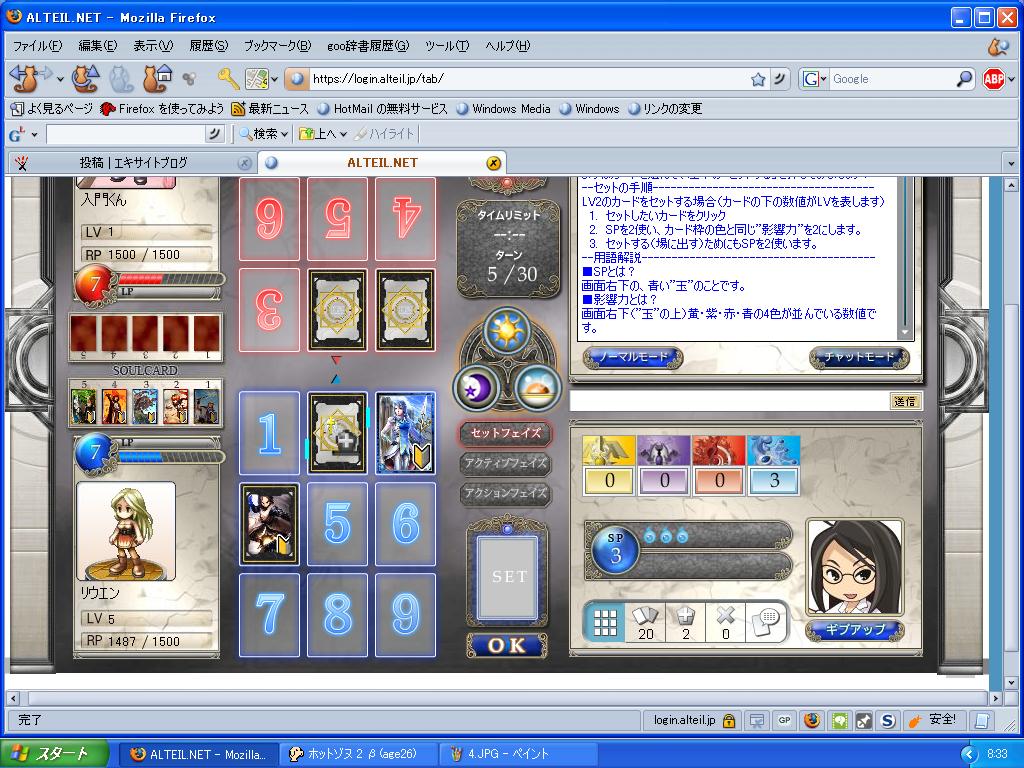Open the ブックマーク(B) menu
This screenshot has height=768, width=1024.
(x=278, y=46)
